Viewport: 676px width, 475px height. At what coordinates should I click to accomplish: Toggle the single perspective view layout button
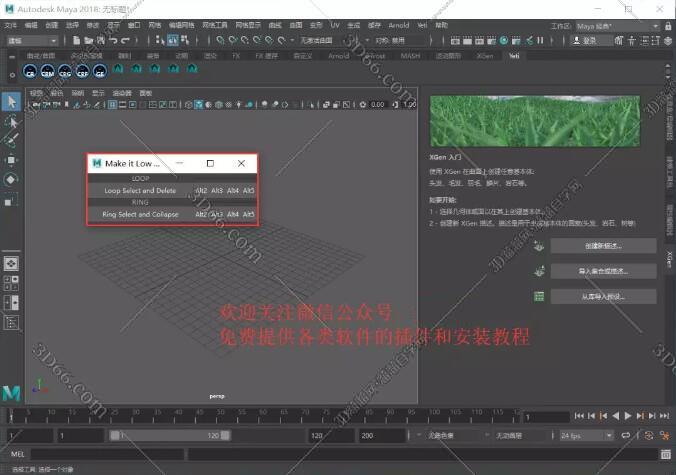click(x=11, y=264)
